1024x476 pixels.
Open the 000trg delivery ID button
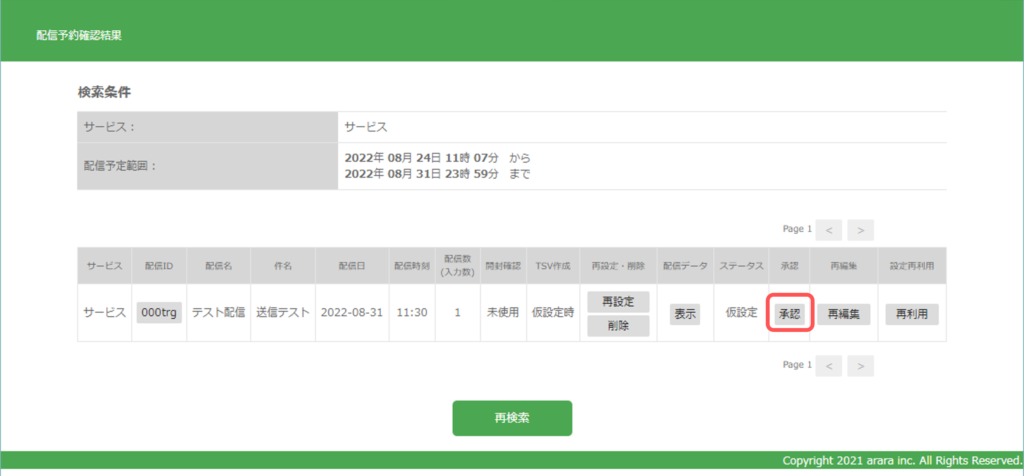pyautogui.click(x=159, y=312)
